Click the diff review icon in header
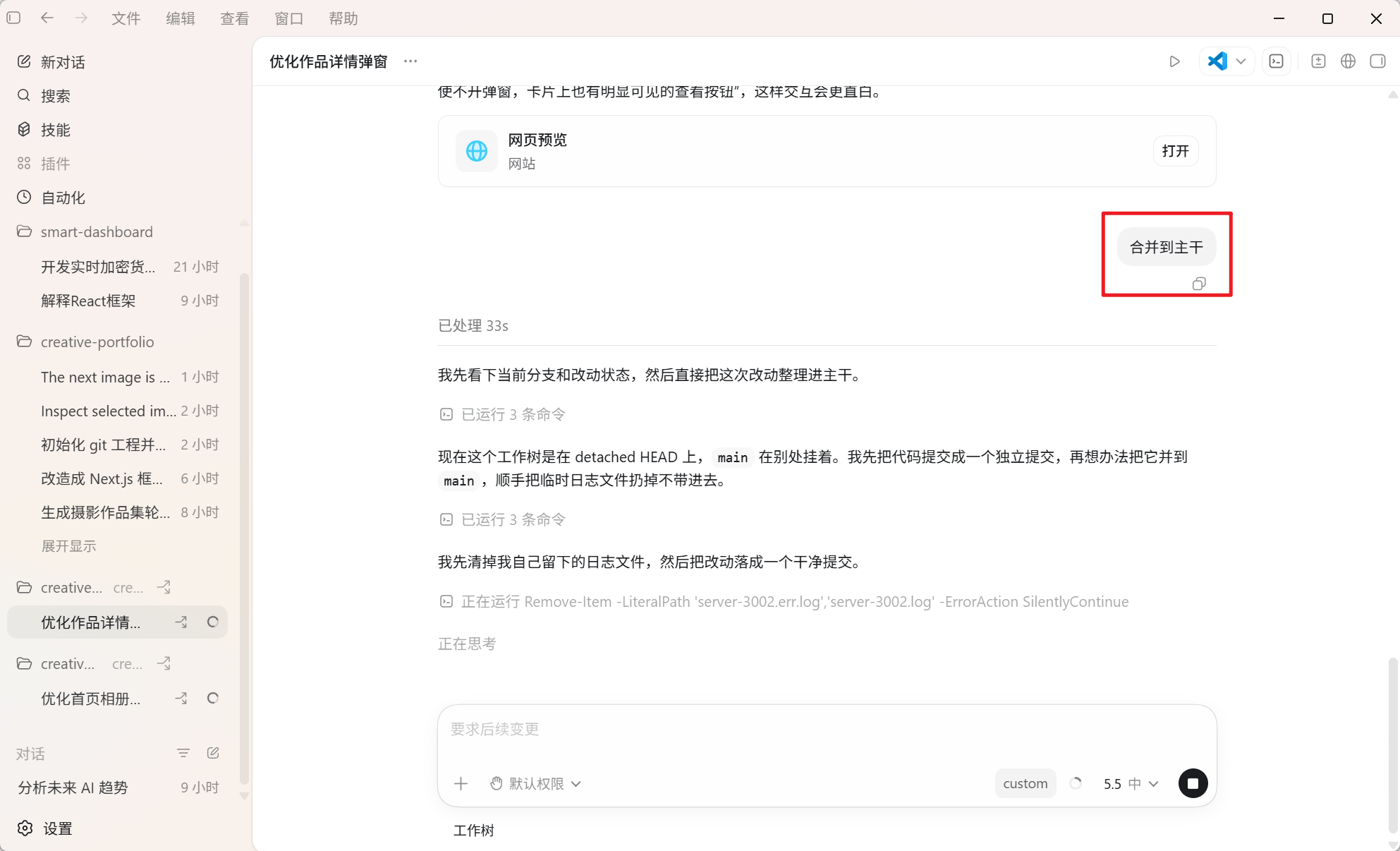This screenshot has width=1400, height=851. (1318, 61)
